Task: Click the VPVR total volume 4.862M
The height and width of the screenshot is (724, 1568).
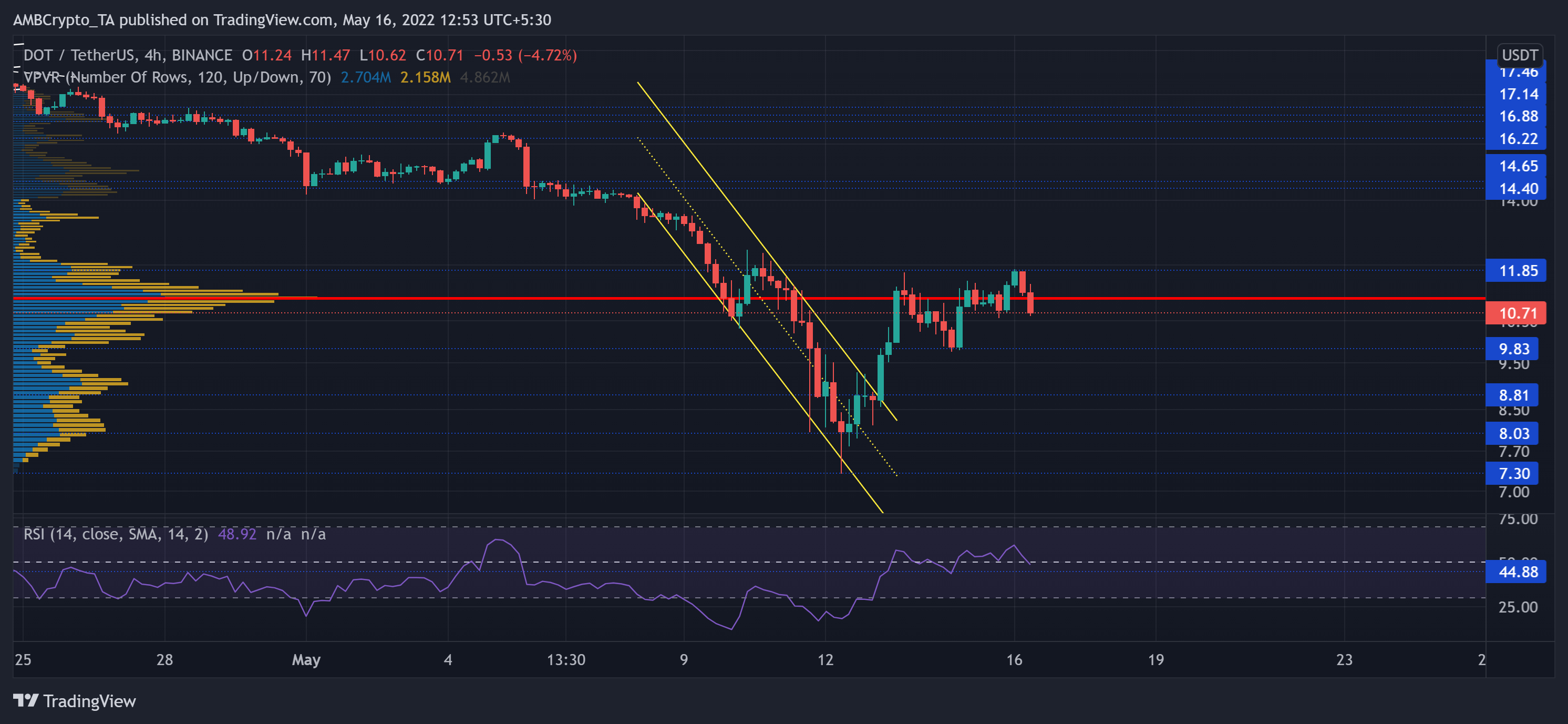Action: [485, 77]
